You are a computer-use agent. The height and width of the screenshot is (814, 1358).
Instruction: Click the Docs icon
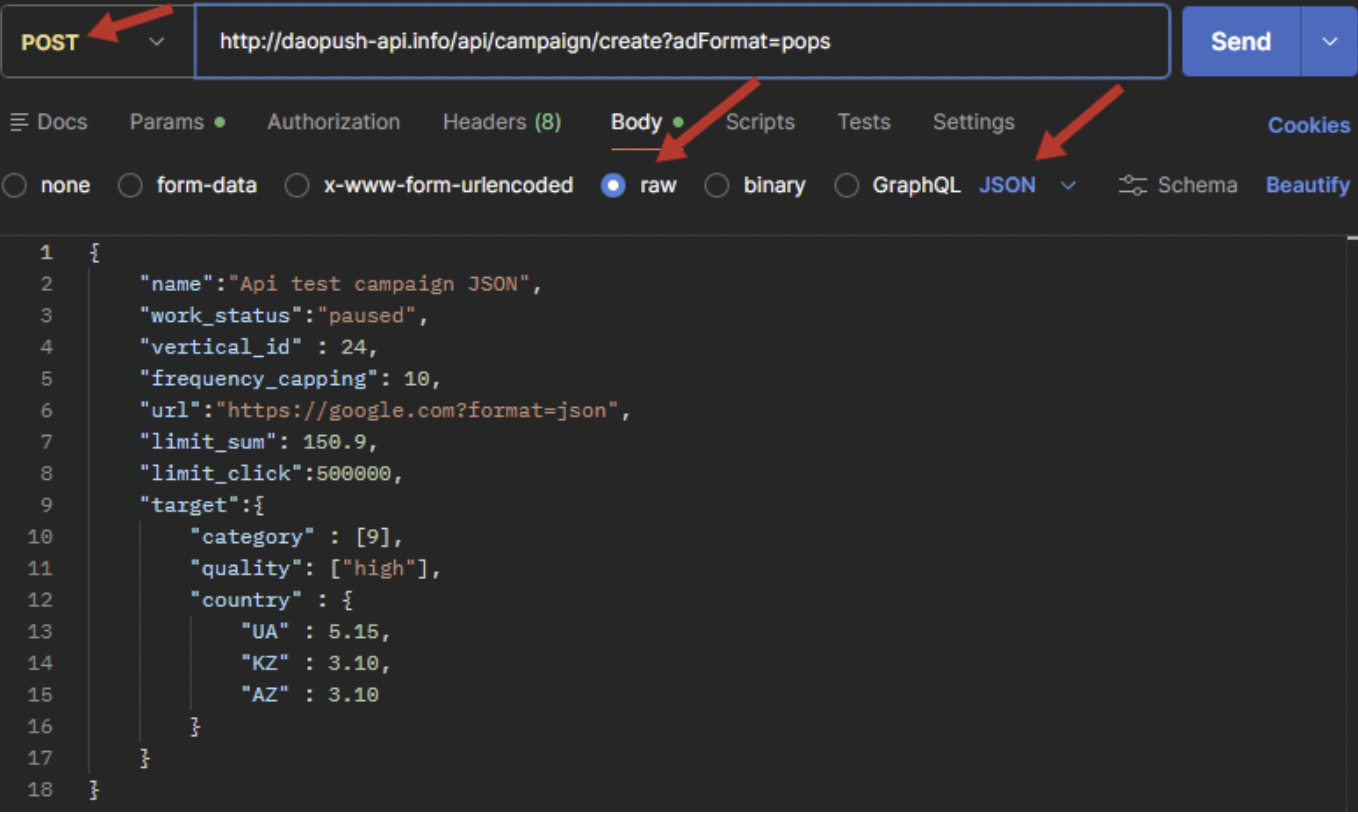(19, 122)
